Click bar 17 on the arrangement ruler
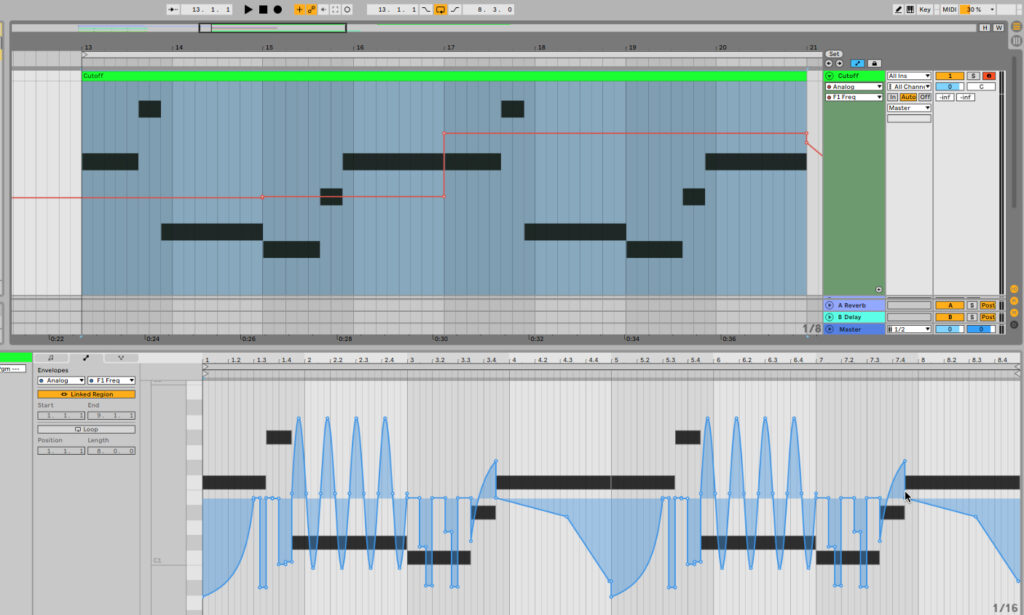1024x615 pixels. click(x=449, y=47)
